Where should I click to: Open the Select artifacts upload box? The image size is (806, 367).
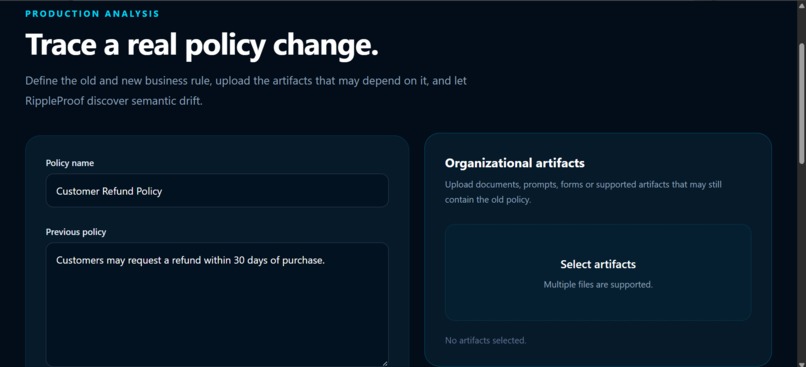[x=598, y=272]
